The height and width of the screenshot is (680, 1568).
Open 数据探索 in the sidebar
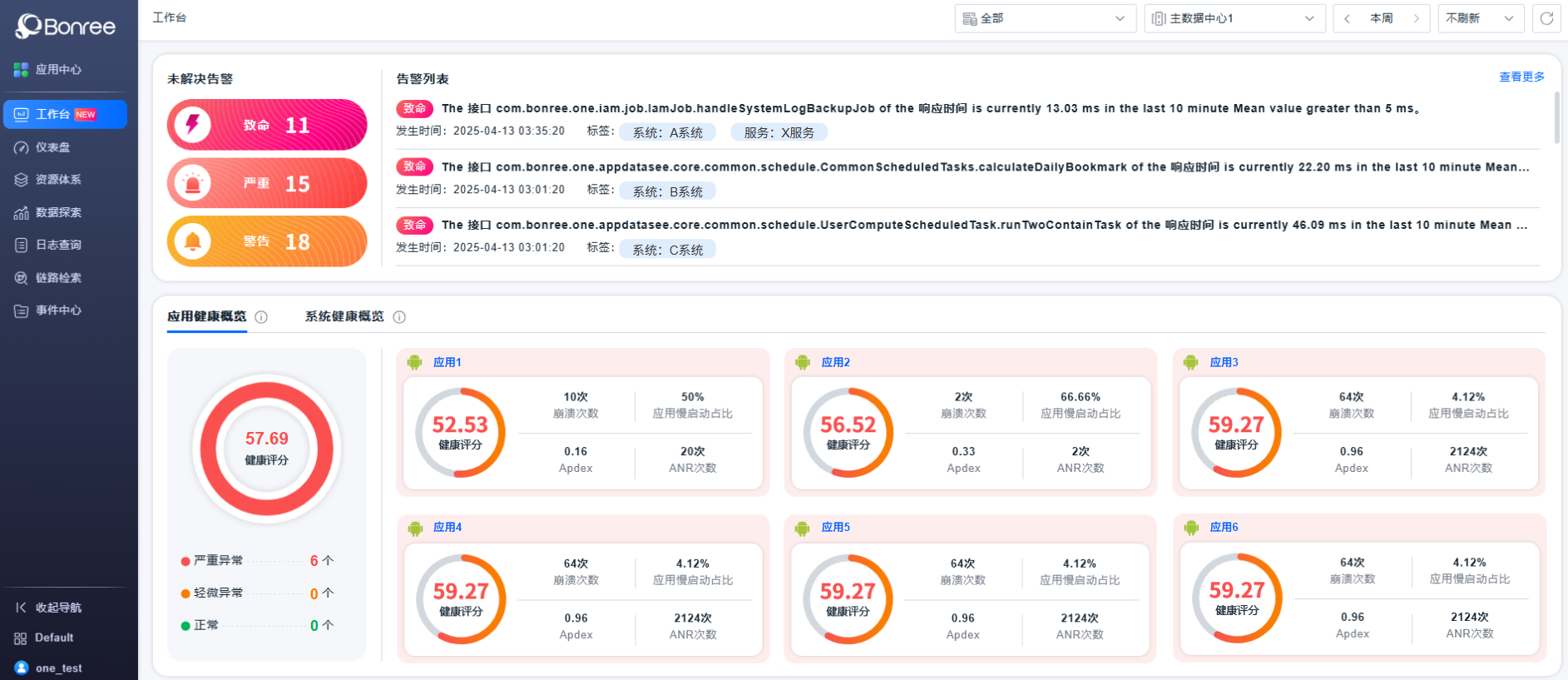click(57, 212)
